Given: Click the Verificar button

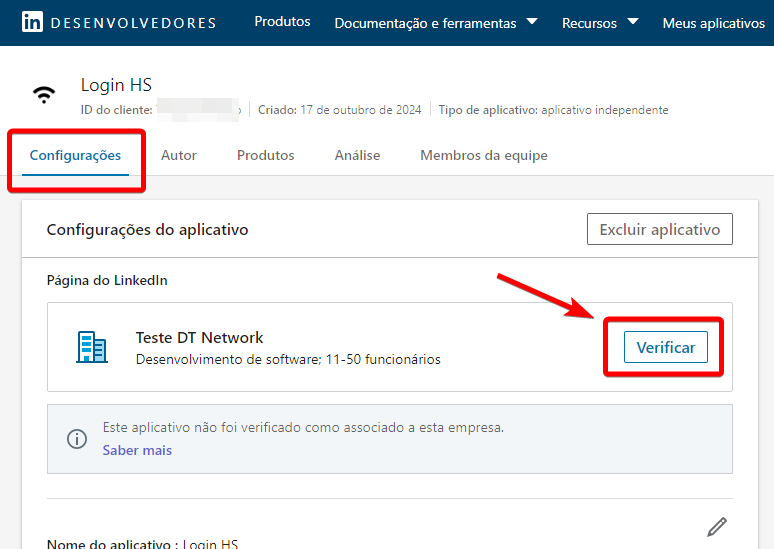Looking at the screenshot, I should pos(665,347).
